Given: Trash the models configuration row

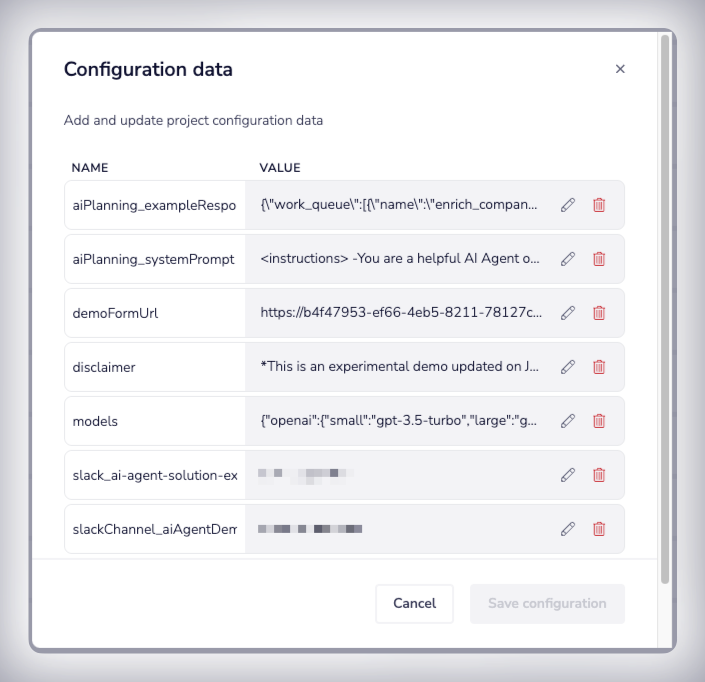Looking at the screenshot, I should 599,421.
